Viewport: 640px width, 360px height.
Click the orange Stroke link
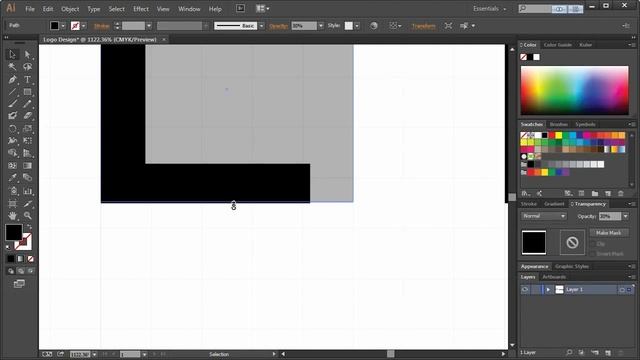[102, 26]
